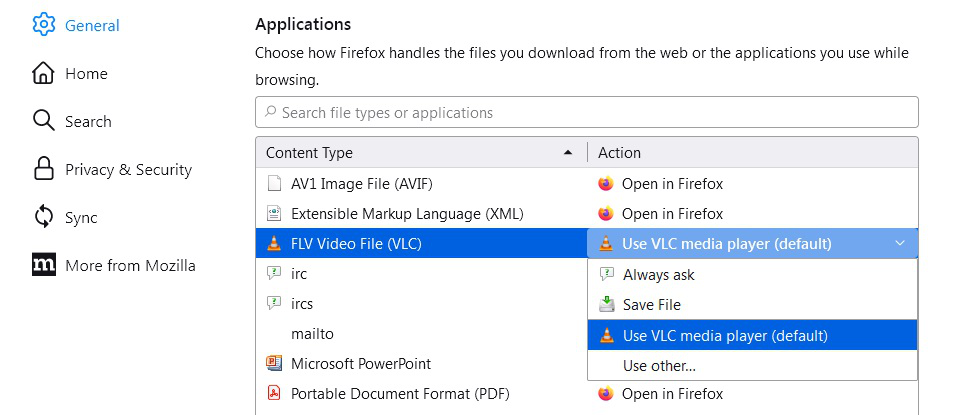Click the Save File download icon
This screenshot has width=967, height=415.
click(x=607, y=304)
